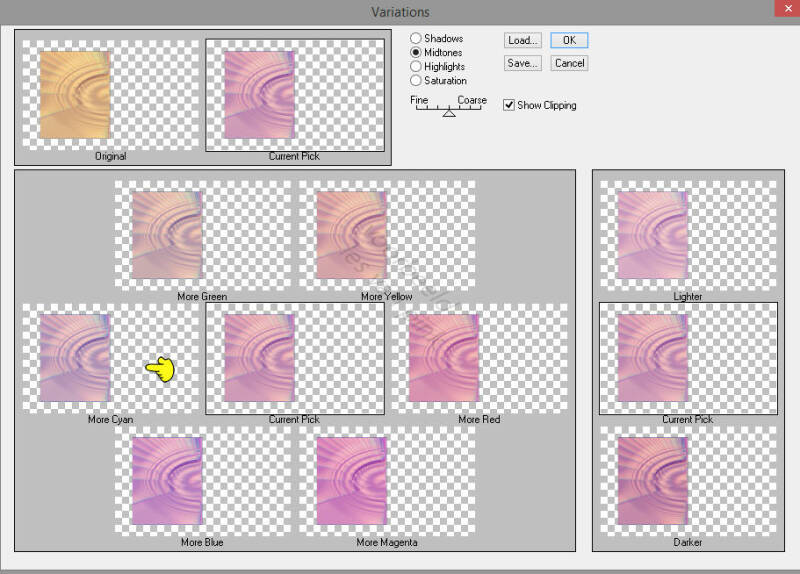Screen dimensions: 800x574
Task: Cancel the Variations dialog
Action: click(x=569, y=63)
